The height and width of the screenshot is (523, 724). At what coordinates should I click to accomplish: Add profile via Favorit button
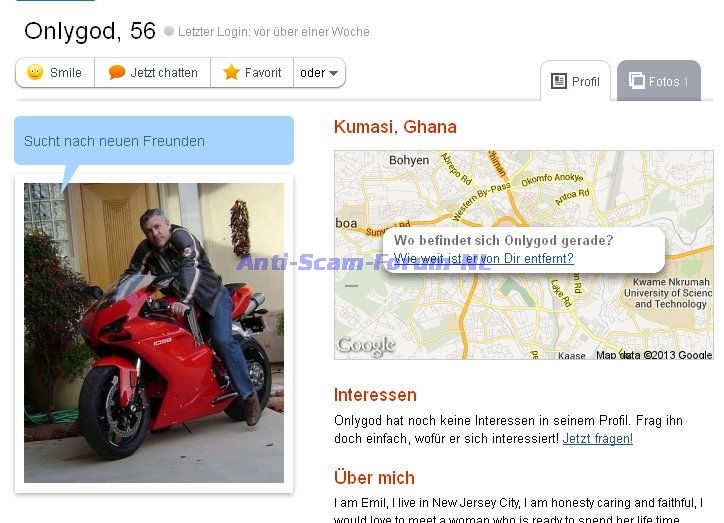[x=252, y=72]
